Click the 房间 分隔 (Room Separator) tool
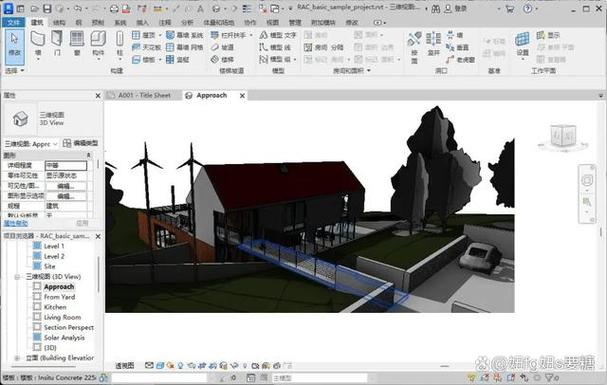This screenshot has height=385, width=607. click(x=324, y=48)
